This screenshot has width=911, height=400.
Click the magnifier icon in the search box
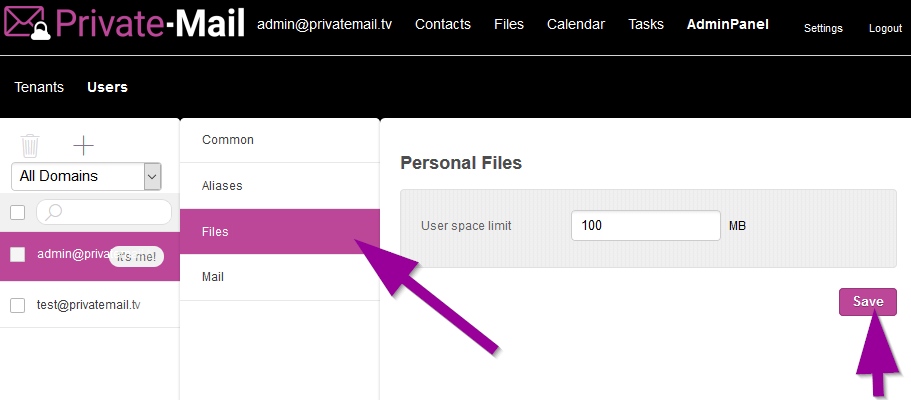tap(55, 212)
